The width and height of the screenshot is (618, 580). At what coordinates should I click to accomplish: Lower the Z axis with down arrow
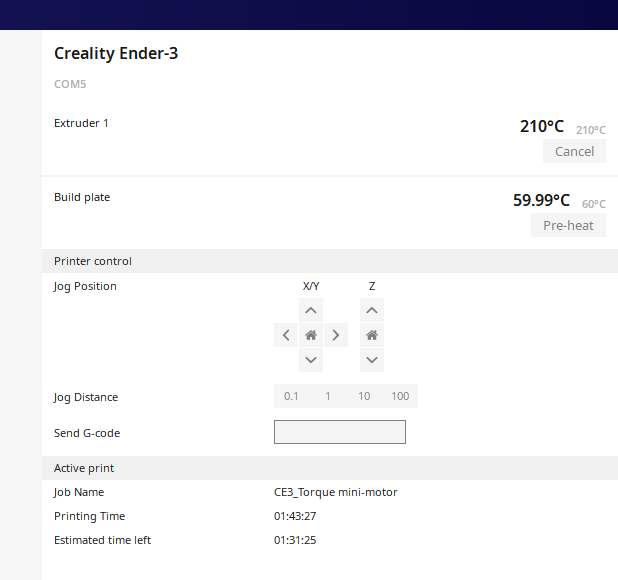click(x=372, y=360)
